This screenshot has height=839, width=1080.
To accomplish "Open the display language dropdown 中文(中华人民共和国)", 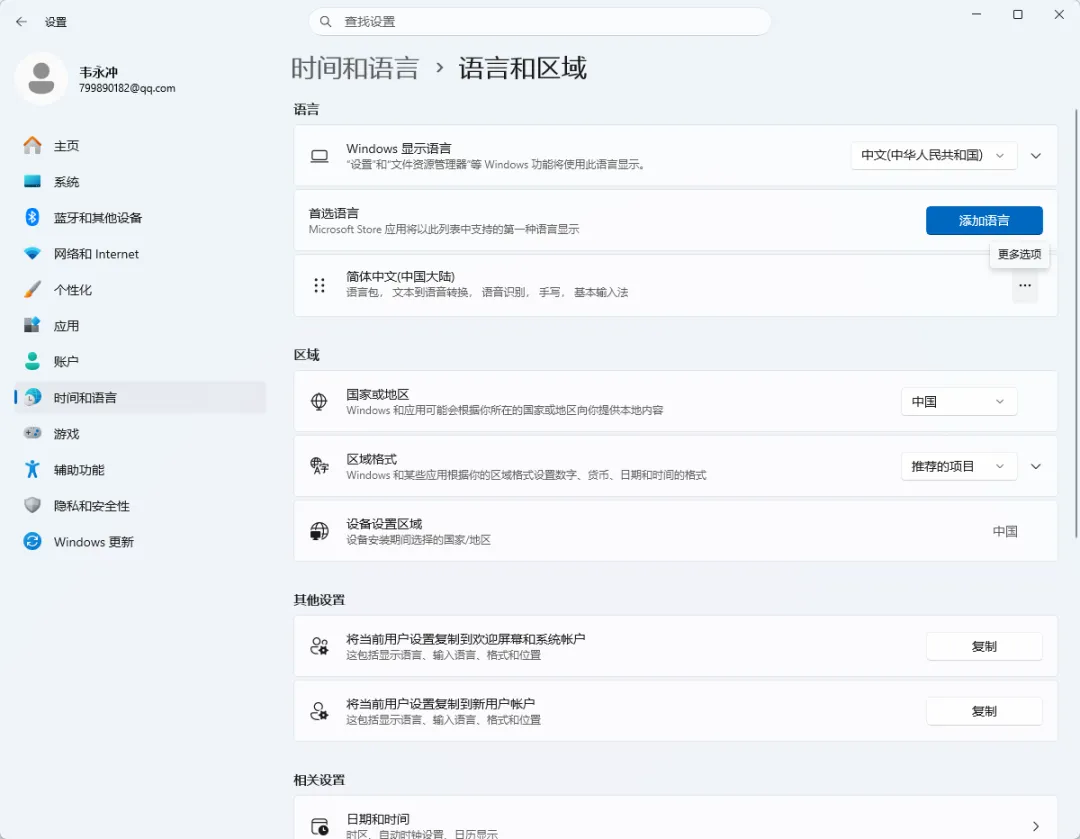I will [x=933, y=156].
